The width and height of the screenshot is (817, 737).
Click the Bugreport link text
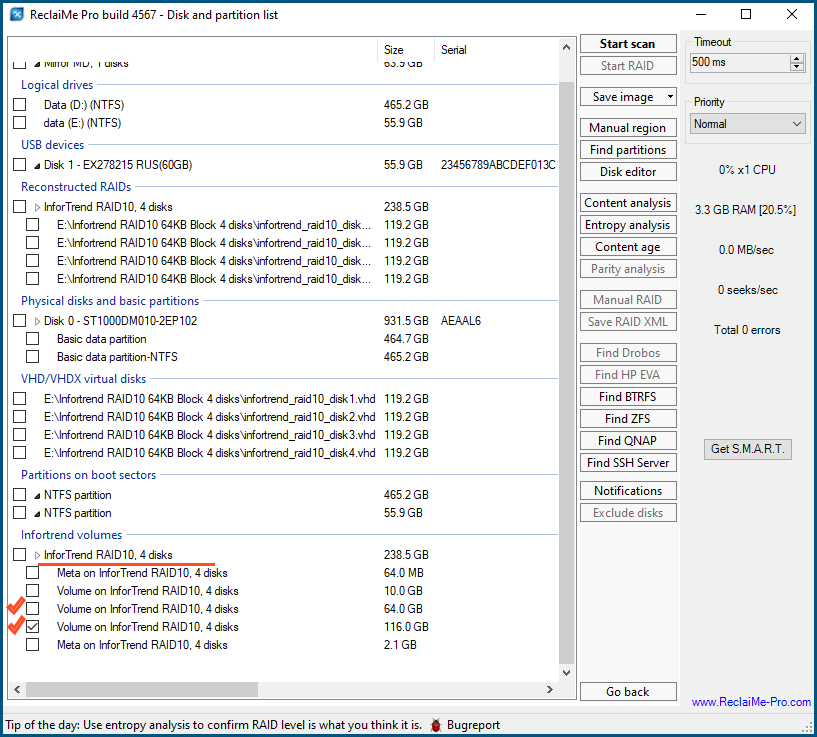(473, 725)
